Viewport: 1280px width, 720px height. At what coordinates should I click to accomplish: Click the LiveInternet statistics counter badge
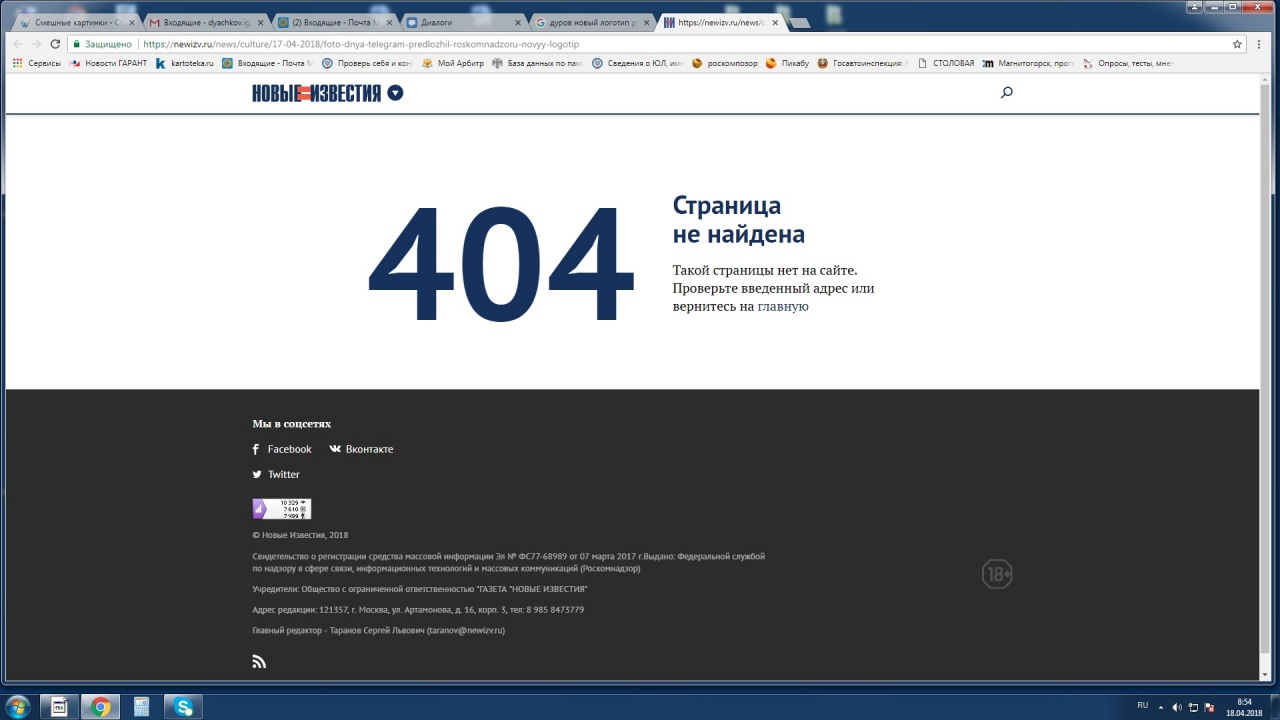(281, 509)
